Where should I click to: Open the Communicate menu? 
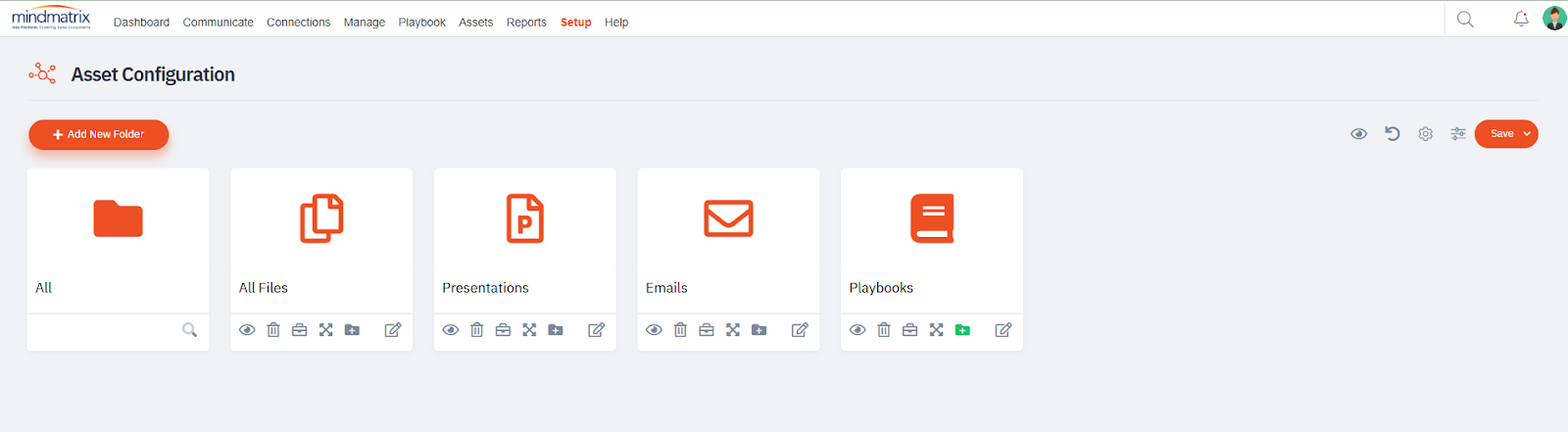(218, 23)
